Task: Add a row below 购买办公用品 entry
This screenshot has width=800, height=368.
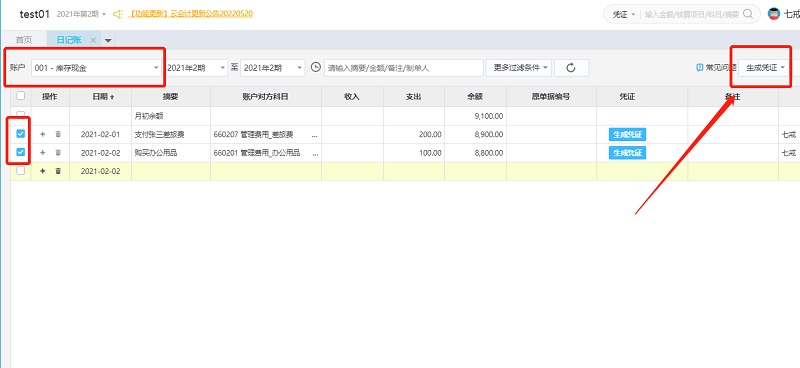Action: tap(43, 153)
